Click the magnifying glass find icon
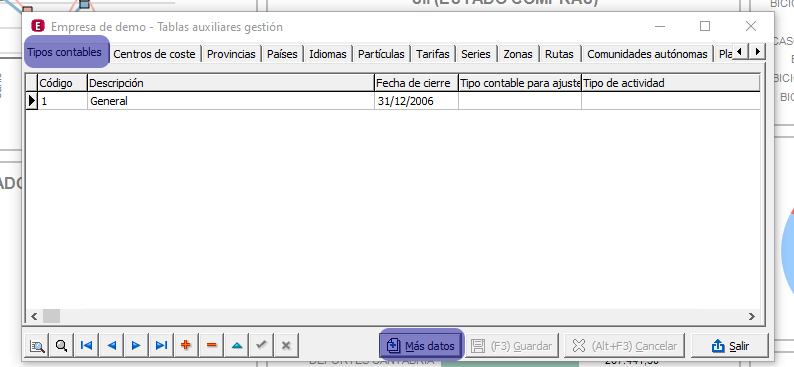This screenshot has width=794, height=367. pos(62,346)
